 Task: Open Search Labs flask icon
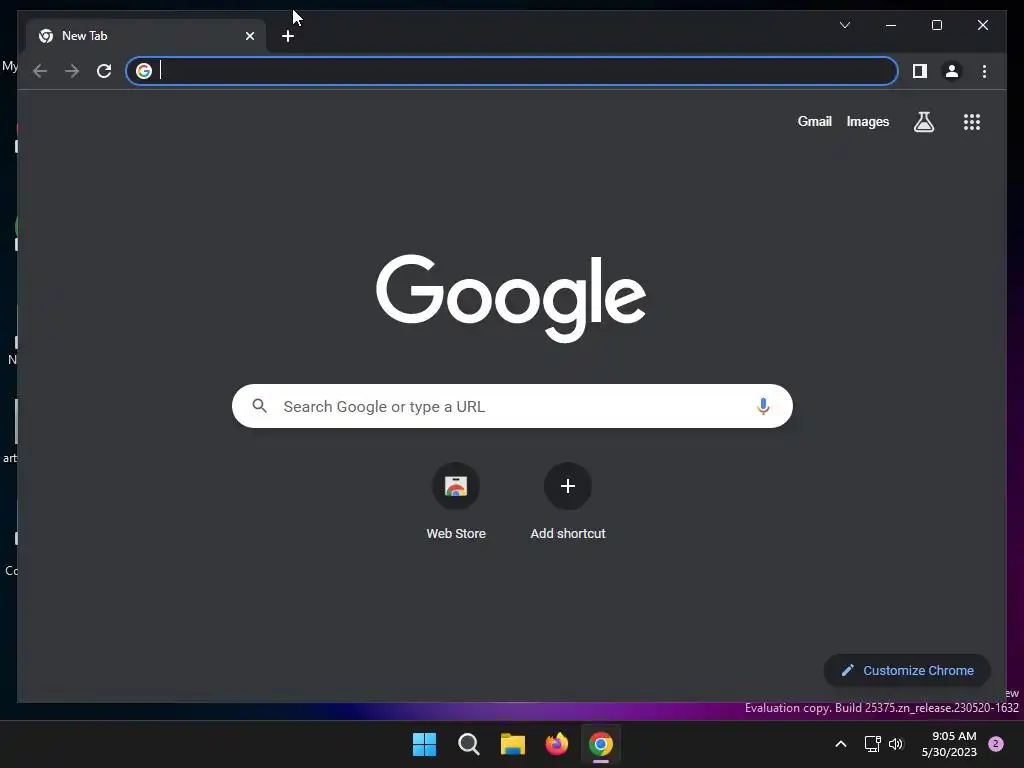(923, 122)
